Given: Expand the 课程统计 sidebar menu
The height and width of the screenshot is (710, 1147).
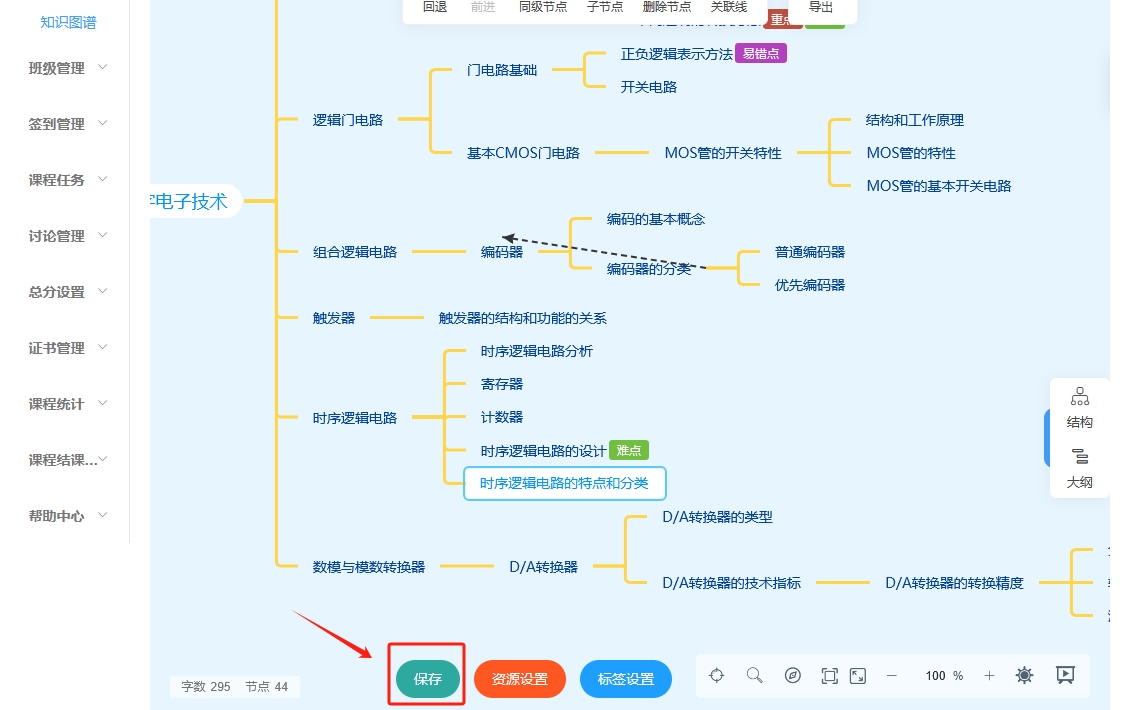Looking at the screenshot, I should (68, 404).
